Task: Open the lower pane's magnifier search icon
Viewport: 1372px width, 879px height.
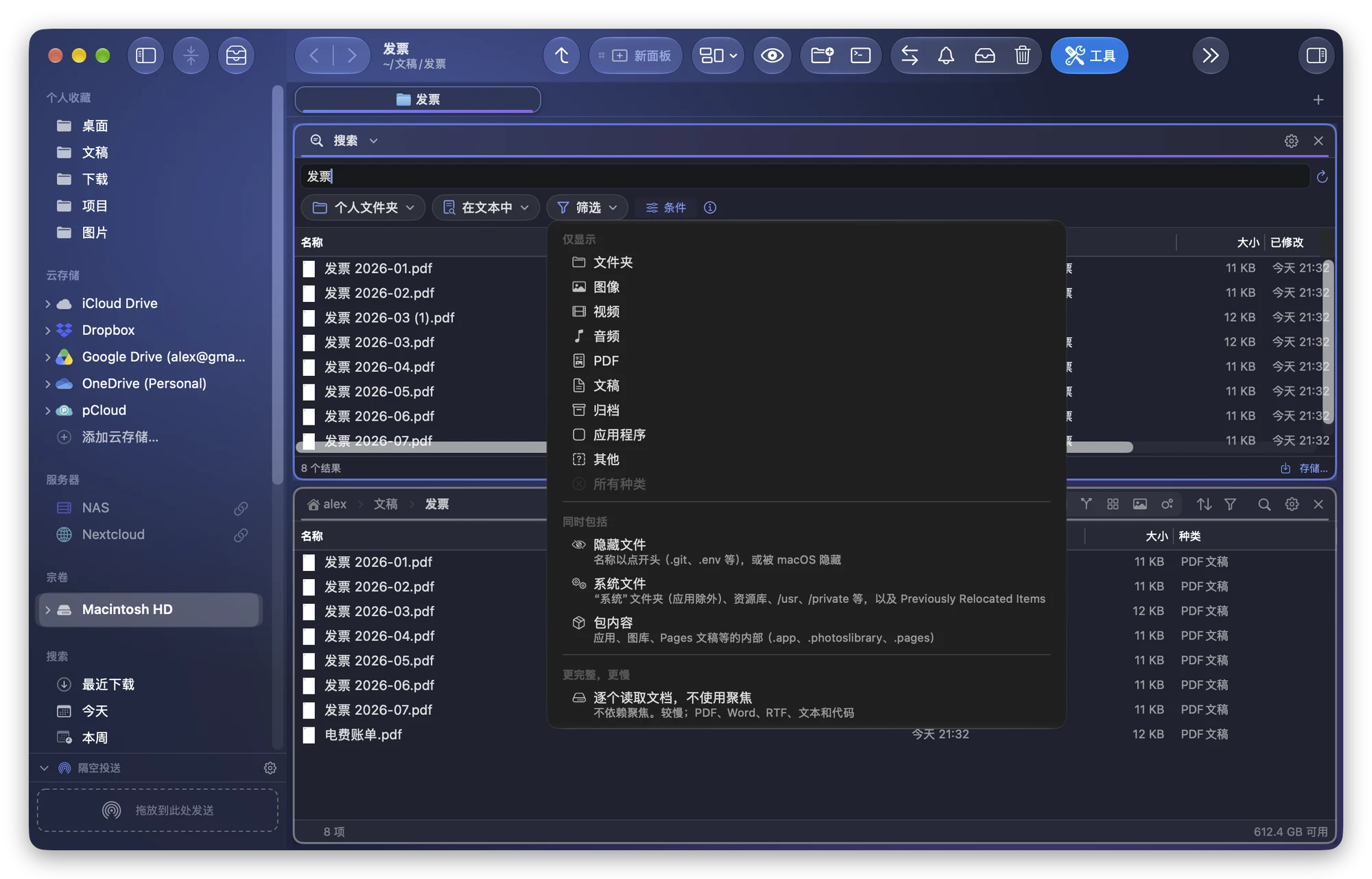Action: 1264,504
